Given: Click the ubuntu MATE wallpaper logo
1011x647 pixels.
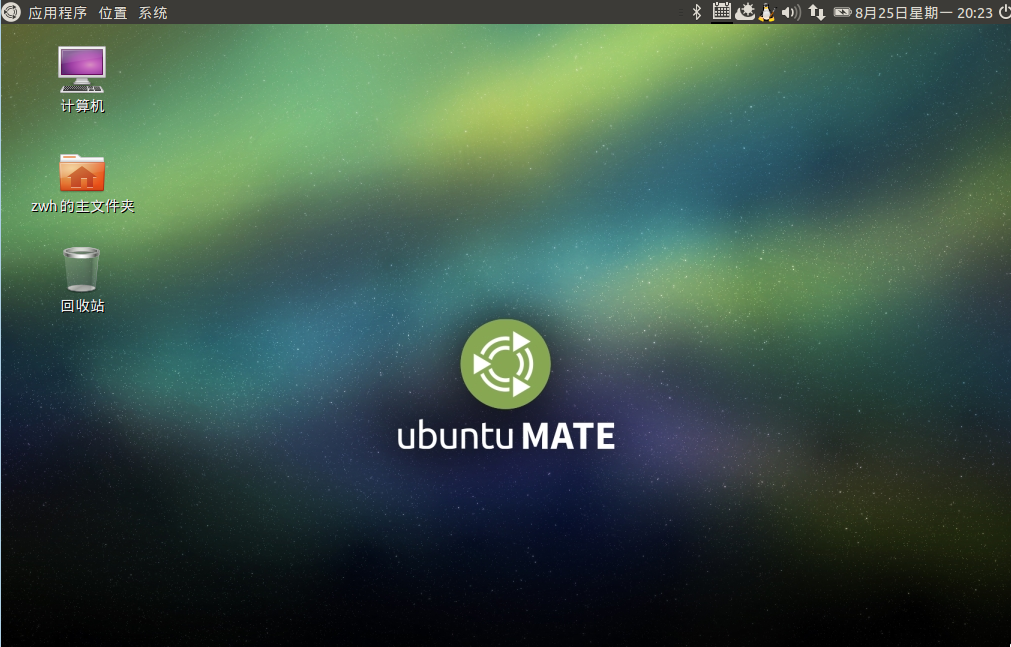Looking at the screenshot, I should coord(505,385).
